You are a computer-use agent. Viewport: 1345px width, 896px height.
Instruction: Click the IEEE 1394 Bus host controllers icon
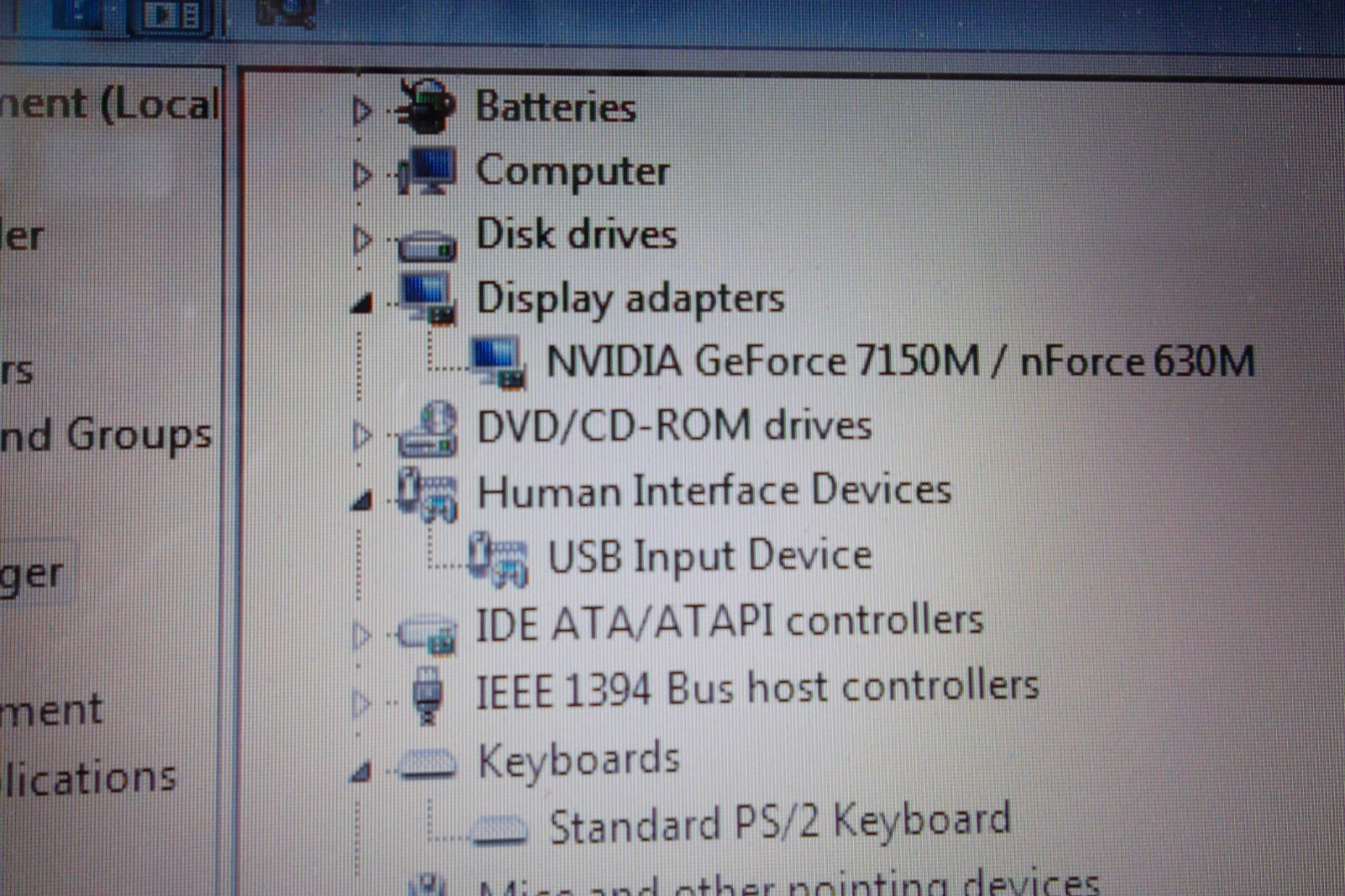(x=428, y=694)
